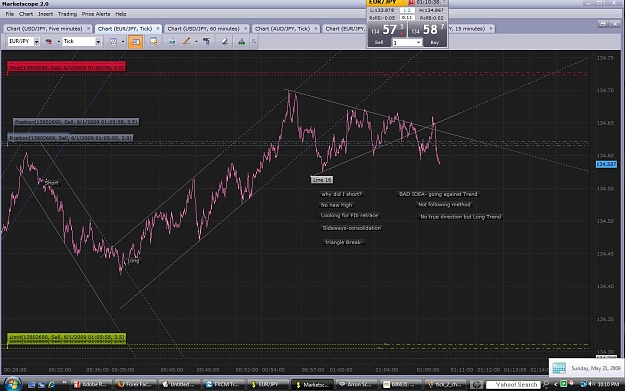Screen dimensions: 625x391
Task: Click the 'why did I short?' annotation
Action: click(x=341, y=194)
